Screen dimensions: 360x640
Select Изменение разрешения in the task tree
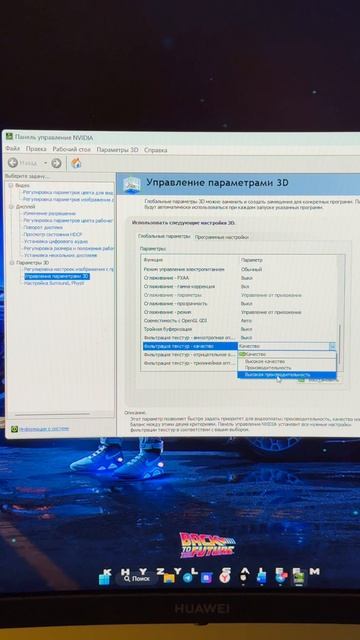click(x=49, y=213)
